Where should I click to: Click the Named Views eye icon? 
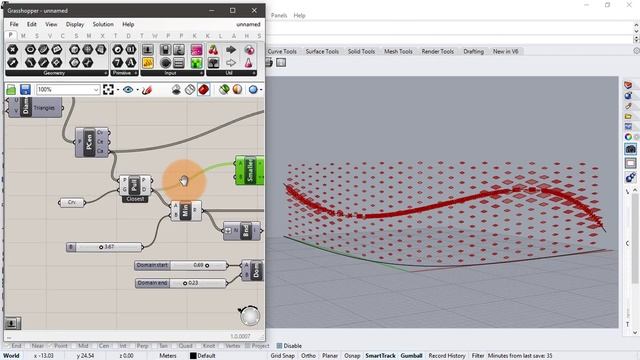point(128,89)
